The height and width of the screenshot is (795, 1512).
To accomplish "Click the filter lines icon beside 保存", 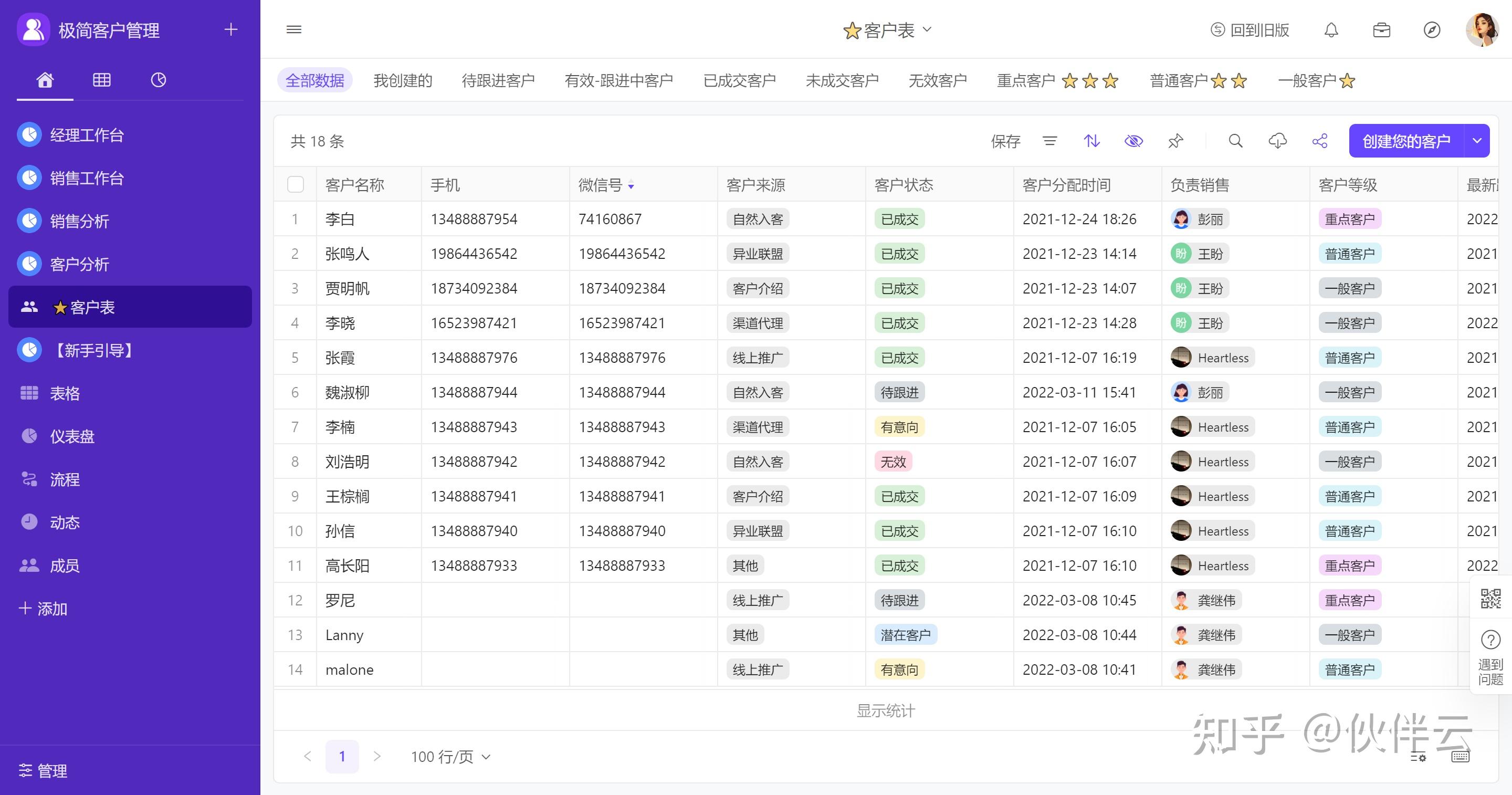I will [1049, 141].
